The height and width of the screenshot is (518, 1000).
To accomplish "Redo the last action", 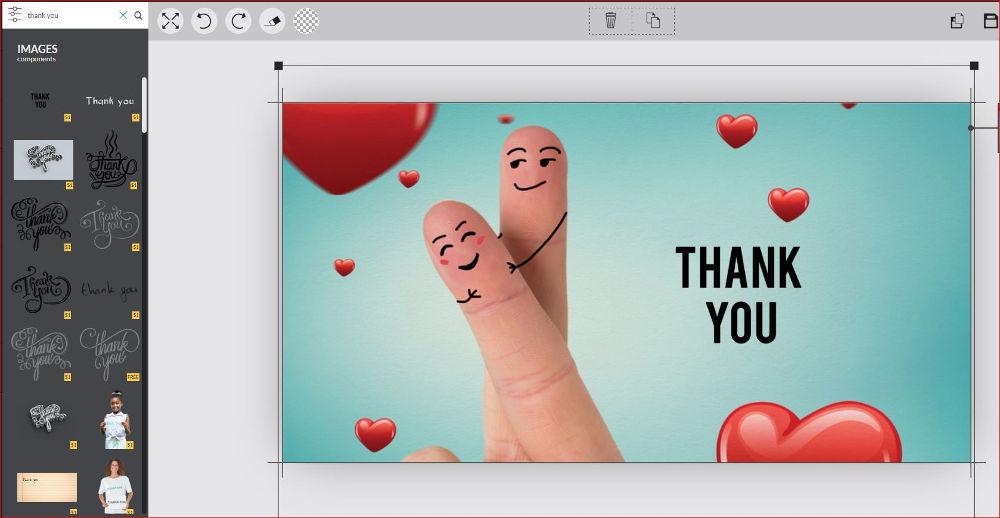I will (239, 21).
